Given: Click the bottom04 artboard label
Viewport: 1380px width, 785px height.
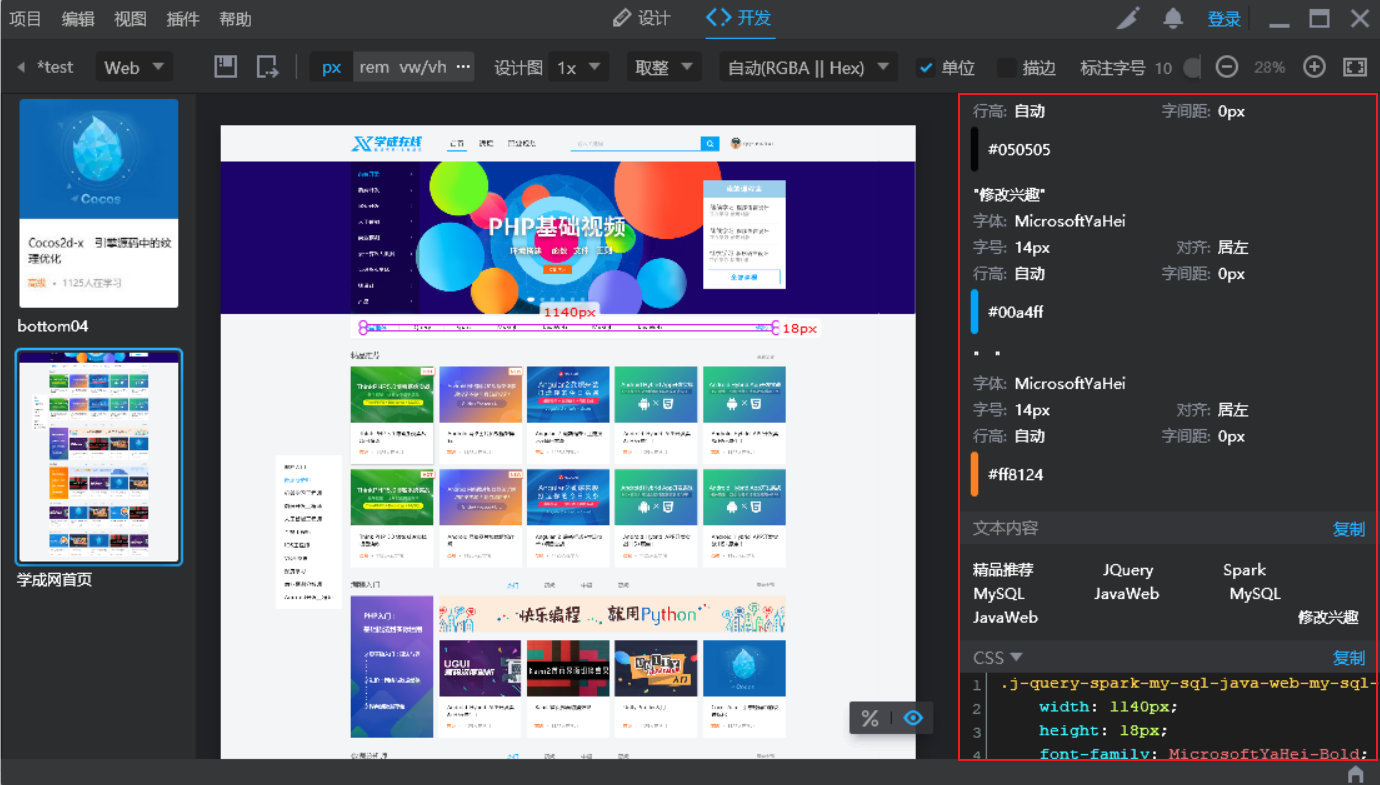Looking at the screenshot, I should (x=53, y=326).
